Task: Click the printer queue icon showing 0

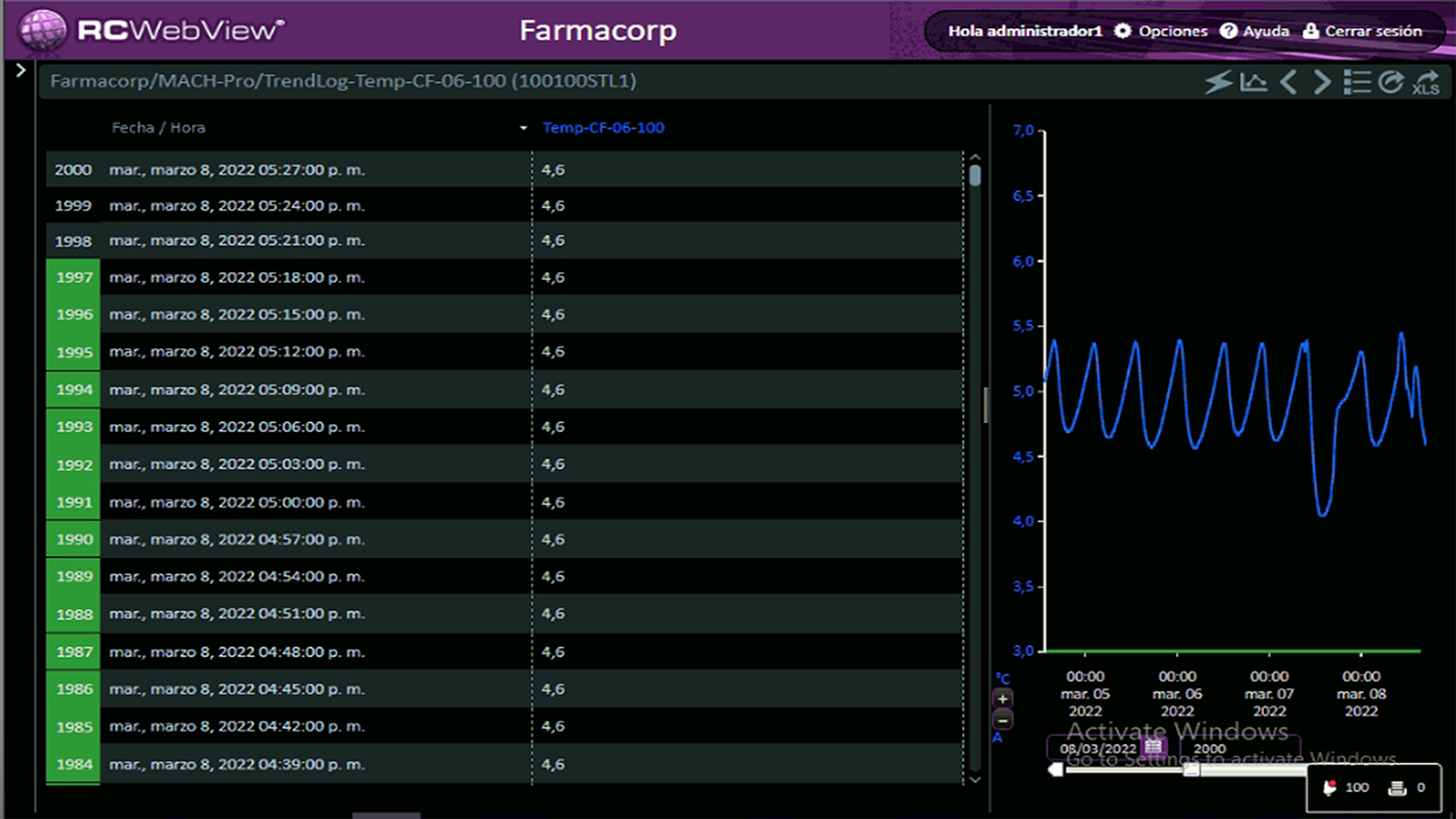Action: click(x=1397, y=788)
